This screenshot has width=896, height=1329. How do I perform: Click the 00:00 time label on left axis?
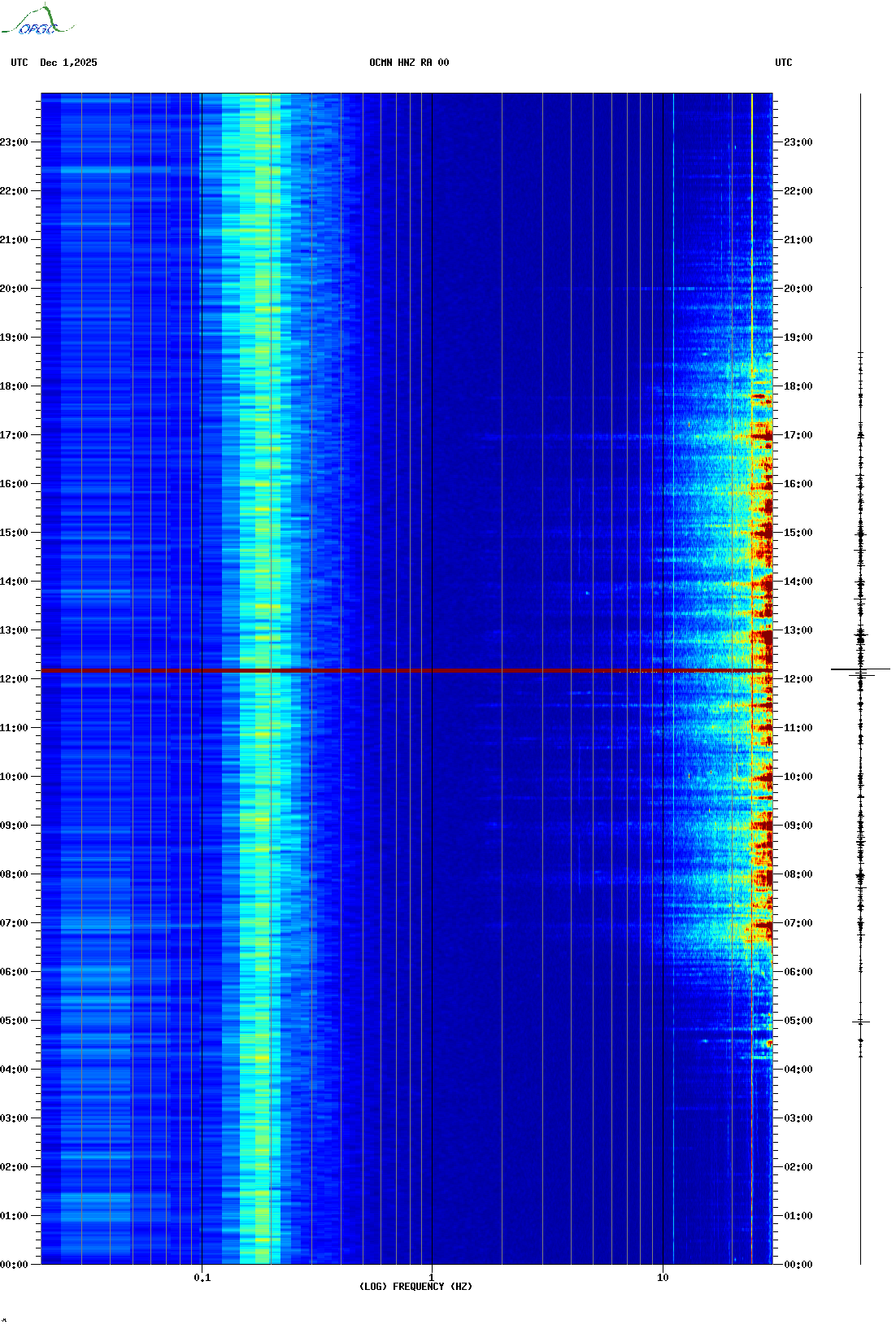coord(15,1265)
